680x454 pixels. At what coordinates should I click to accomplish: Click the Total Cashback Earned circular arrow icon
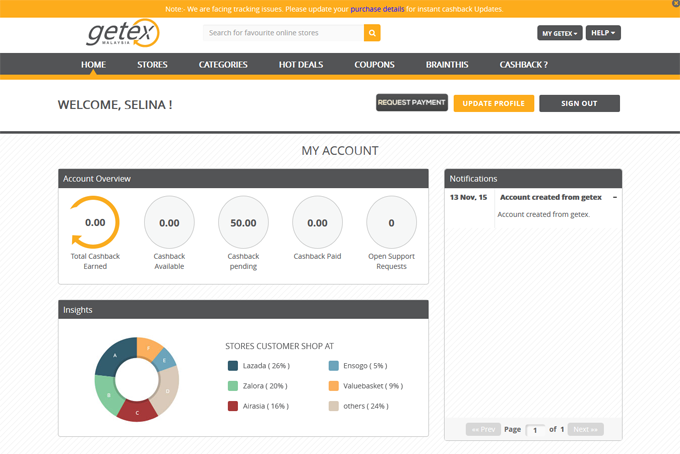point(95,222)
